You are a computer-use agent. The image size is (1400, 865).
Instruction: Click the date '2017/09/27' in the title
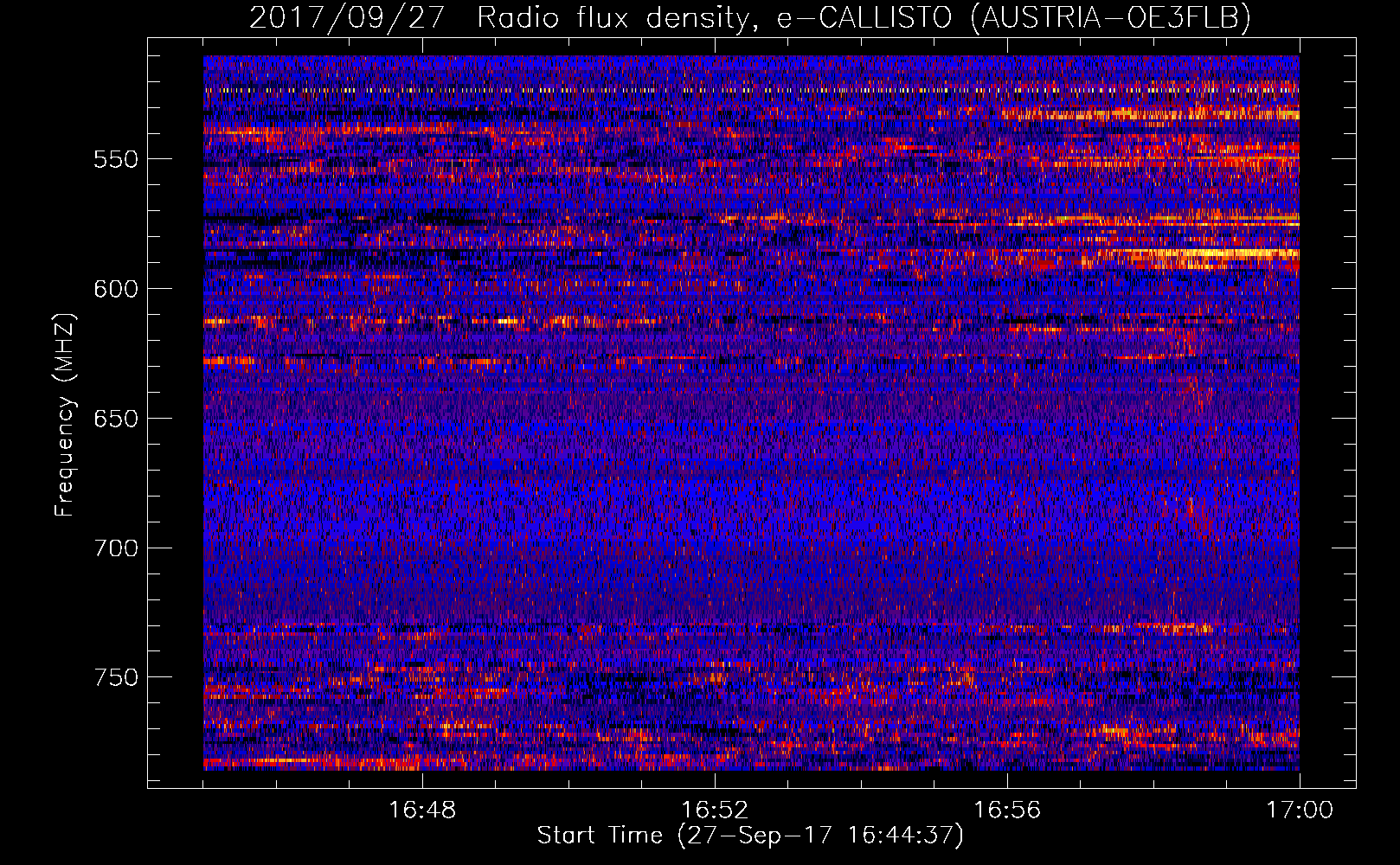pos(347,18)
